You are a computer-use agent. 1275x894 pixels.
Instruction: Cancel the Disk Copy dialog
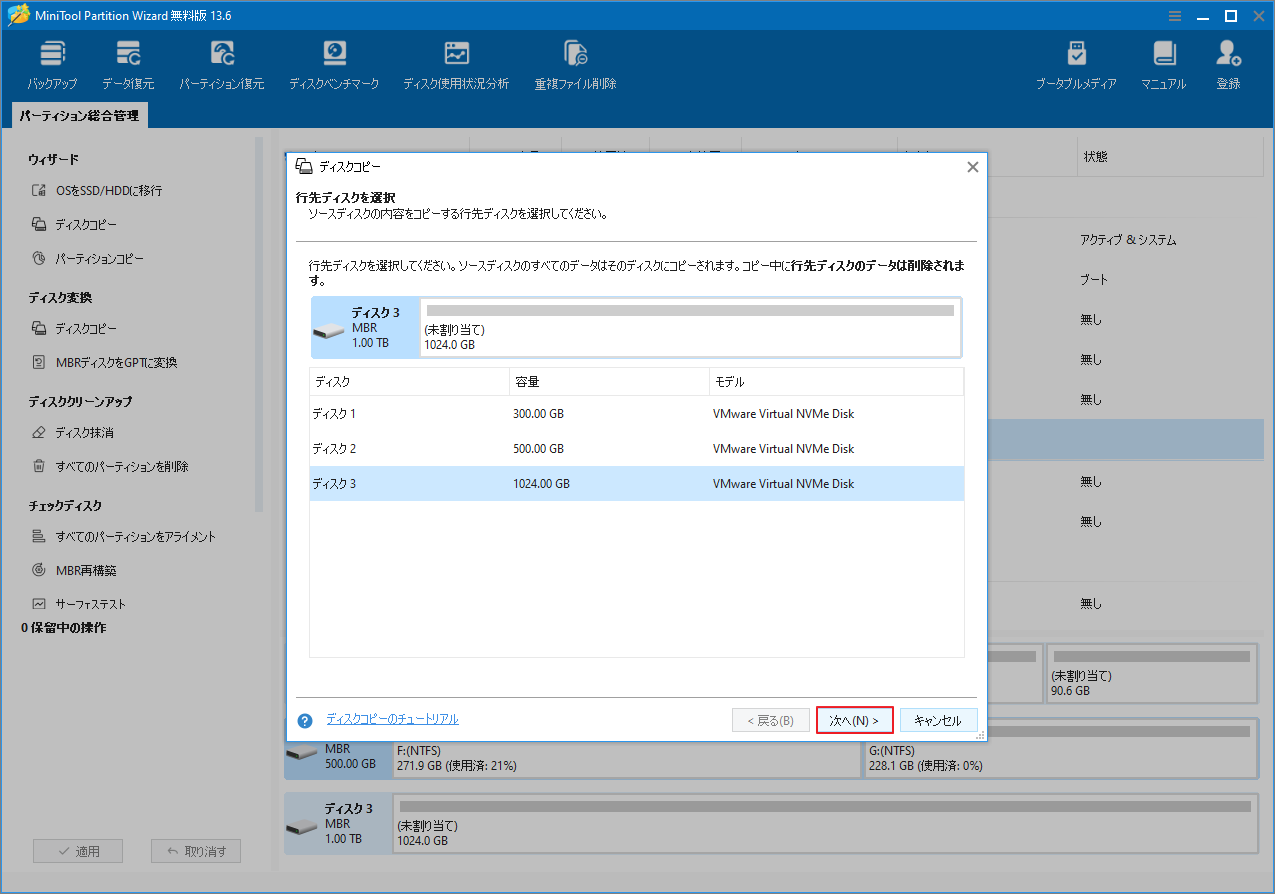tap(938, 719)
